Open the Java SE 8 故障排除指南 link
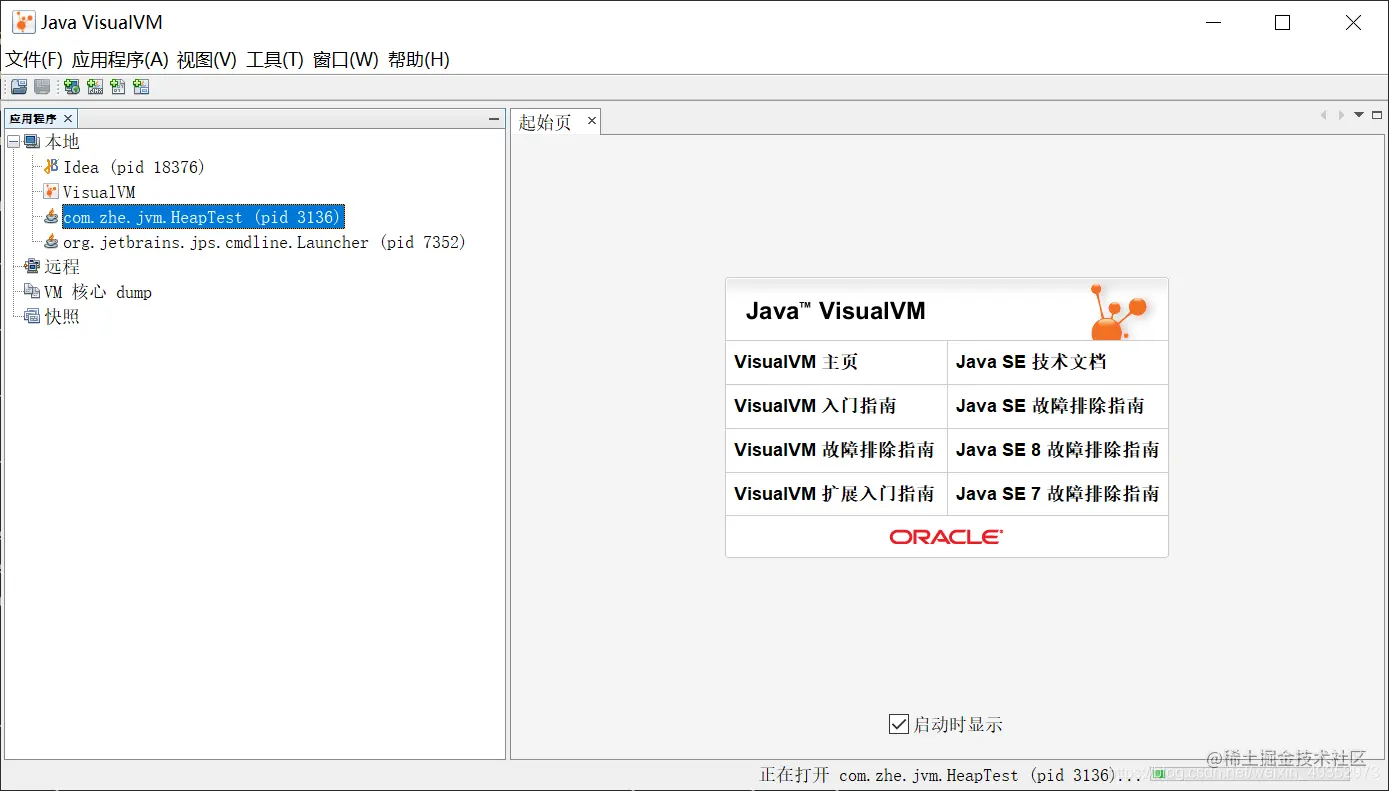The image size is (1389, 791). click(1058, 450)
